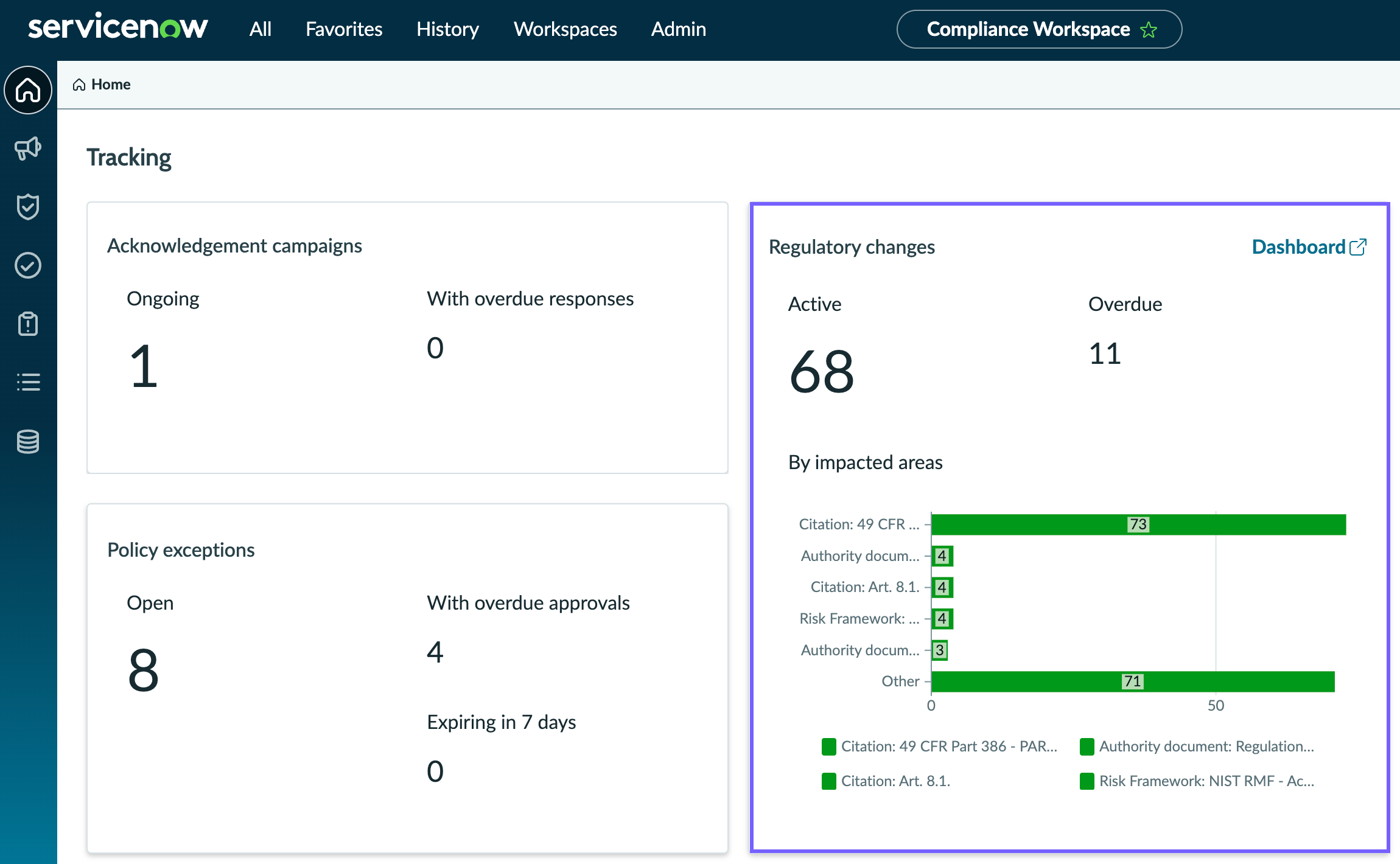Click the 73 bar for Citation 49 CFR
Image resolution: width=1400 pixels, height=864 pixels.
pos(1138,524)
